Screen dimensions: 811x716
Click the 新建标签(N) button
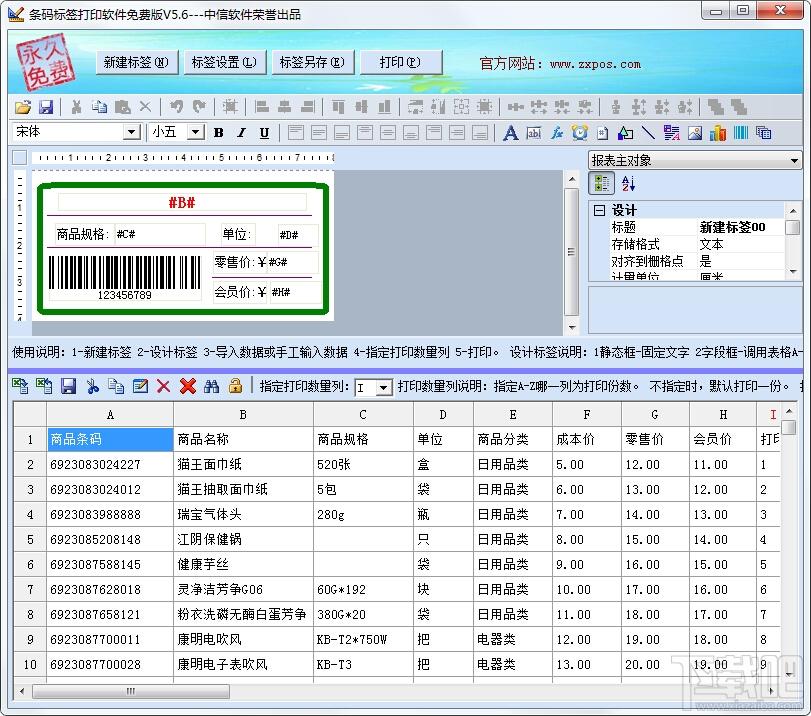pos(136,63)
